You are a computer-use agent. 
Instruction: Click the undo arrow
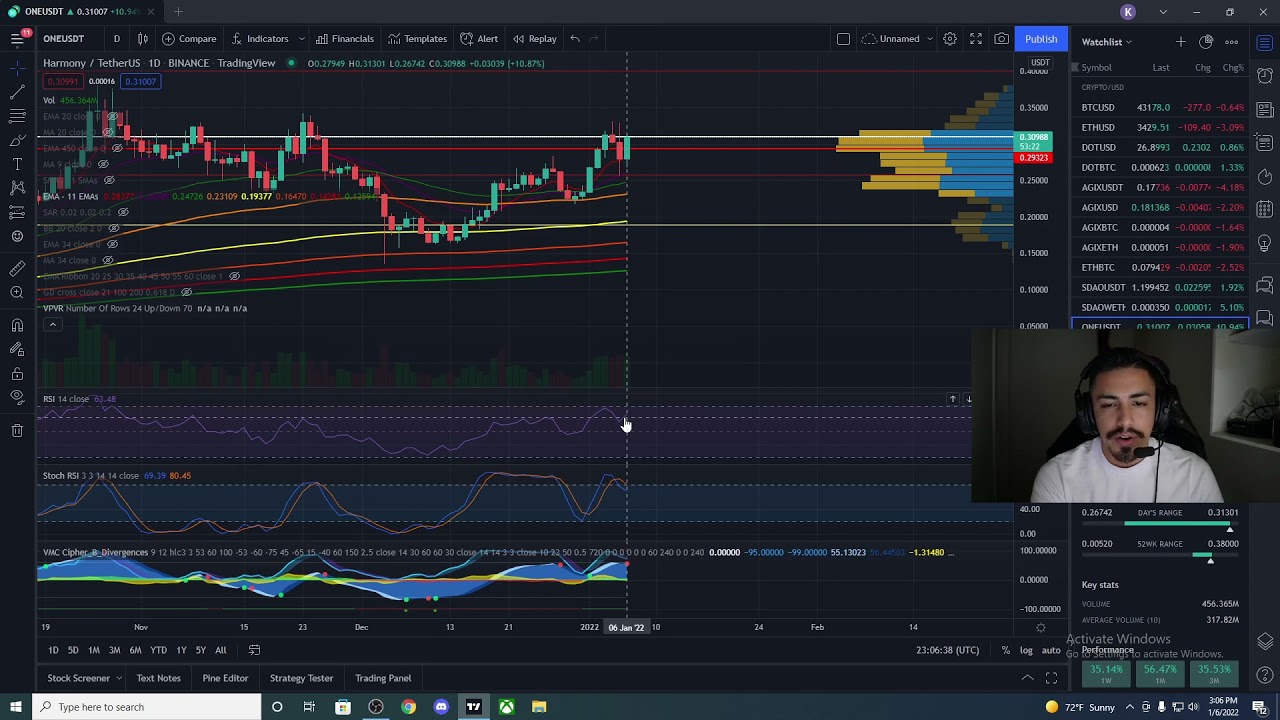(x=575, y=39)
